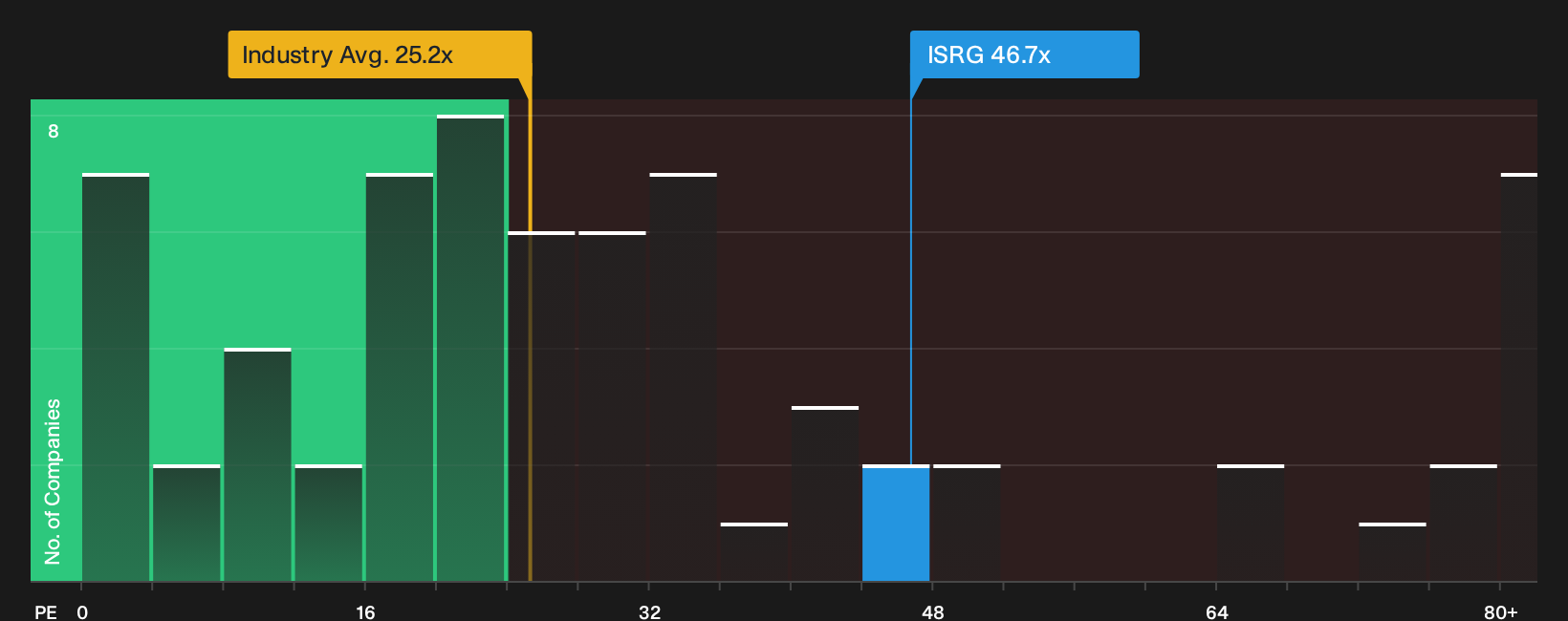The width and height of the screenshot is (1568, 621).
Task: Click the orange industry average vertical line
Action: click(530, 339)
